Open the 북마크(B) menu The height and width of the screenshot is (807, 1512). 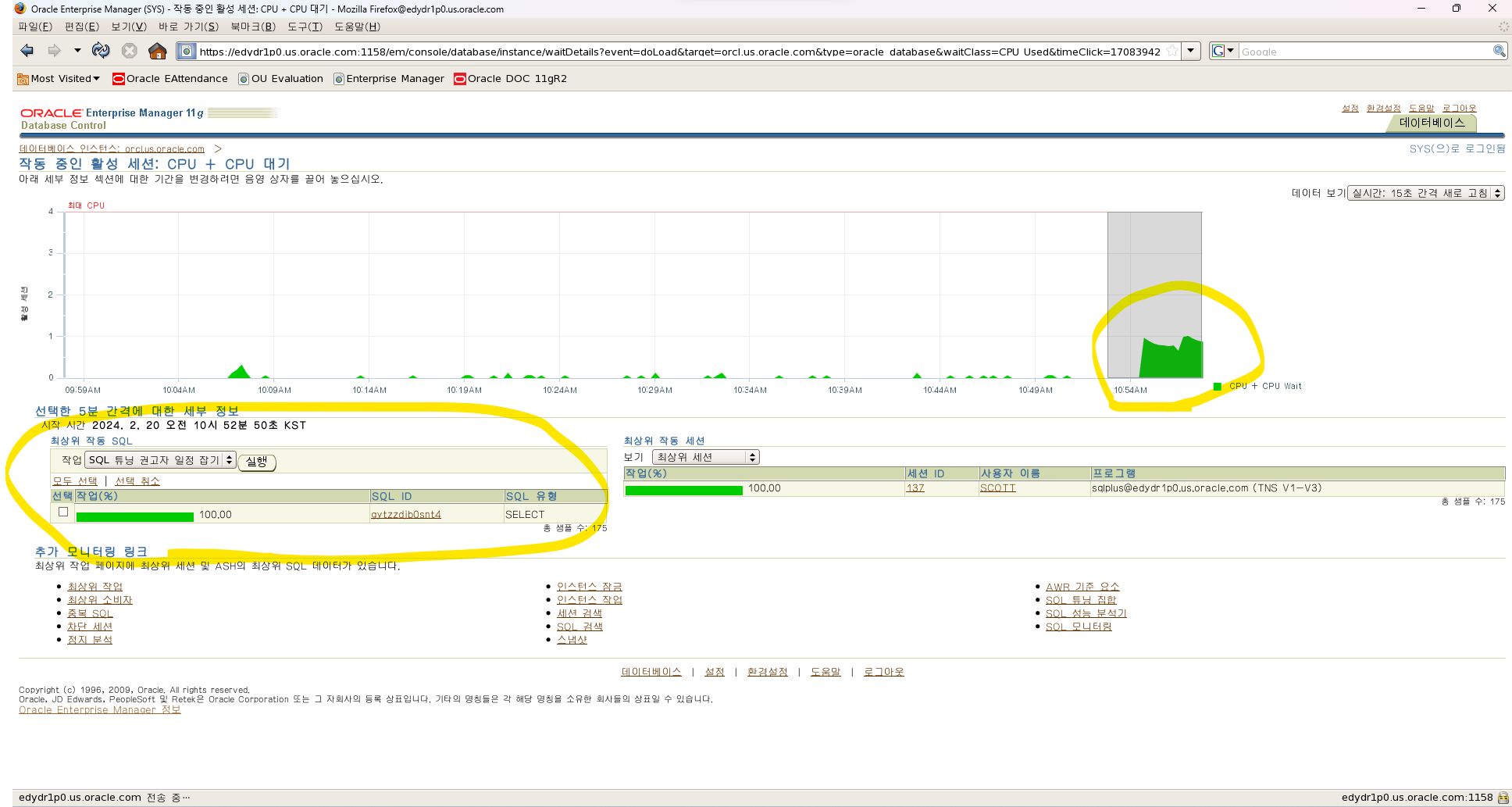tap(253, 27)
